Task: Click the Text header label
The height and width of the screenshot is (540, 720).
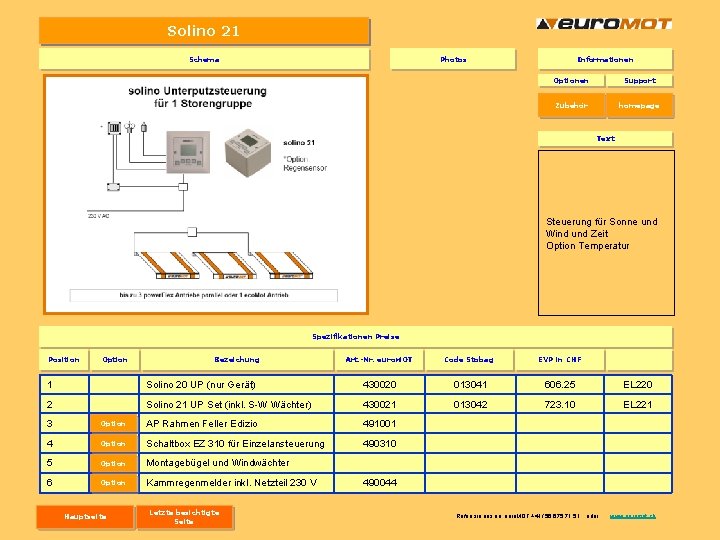Action: (605, 138)
